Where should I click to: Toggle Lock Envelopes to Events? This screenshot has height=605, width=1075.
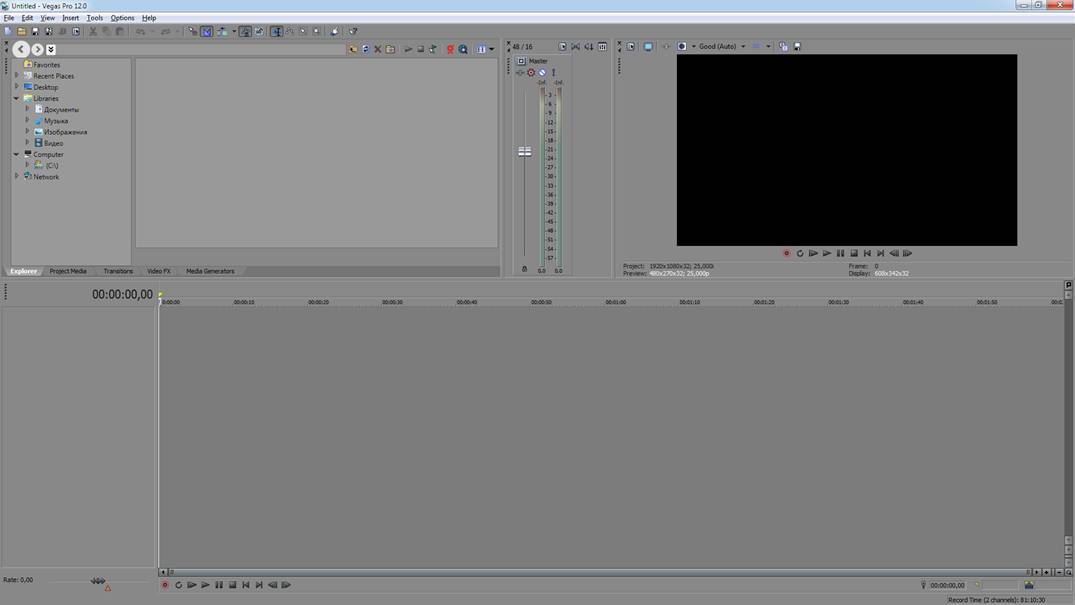pos(245,32)
